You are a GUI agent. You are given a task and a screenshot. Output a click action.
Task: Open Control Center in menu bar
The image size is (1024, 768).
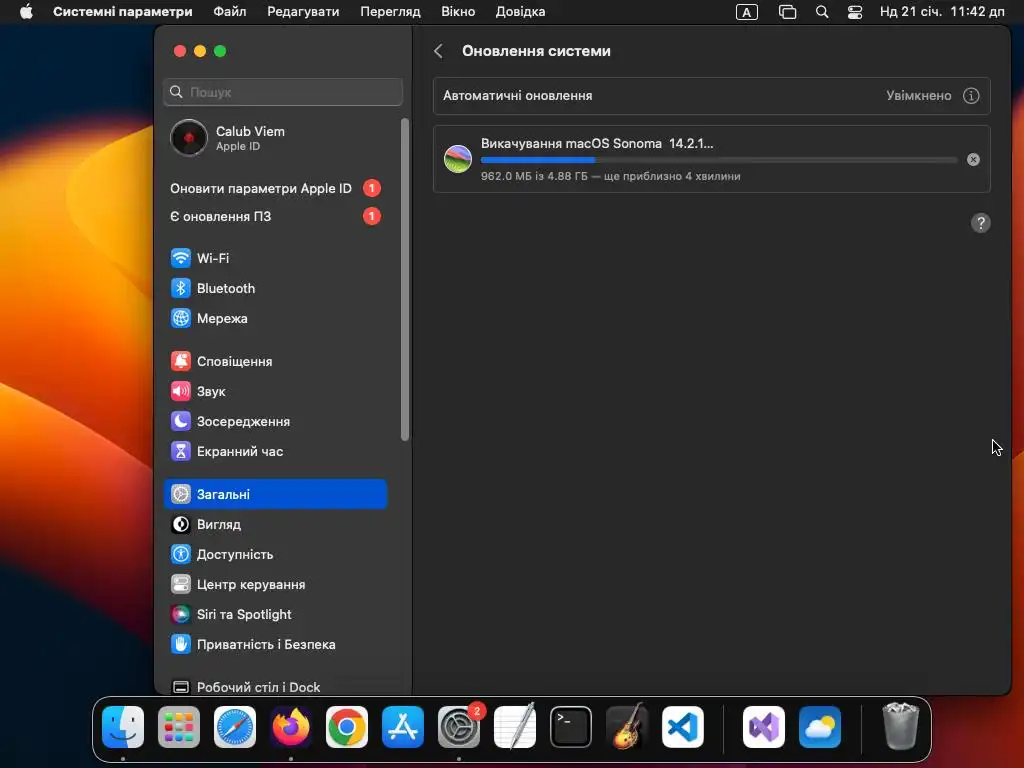click(855, 12)
